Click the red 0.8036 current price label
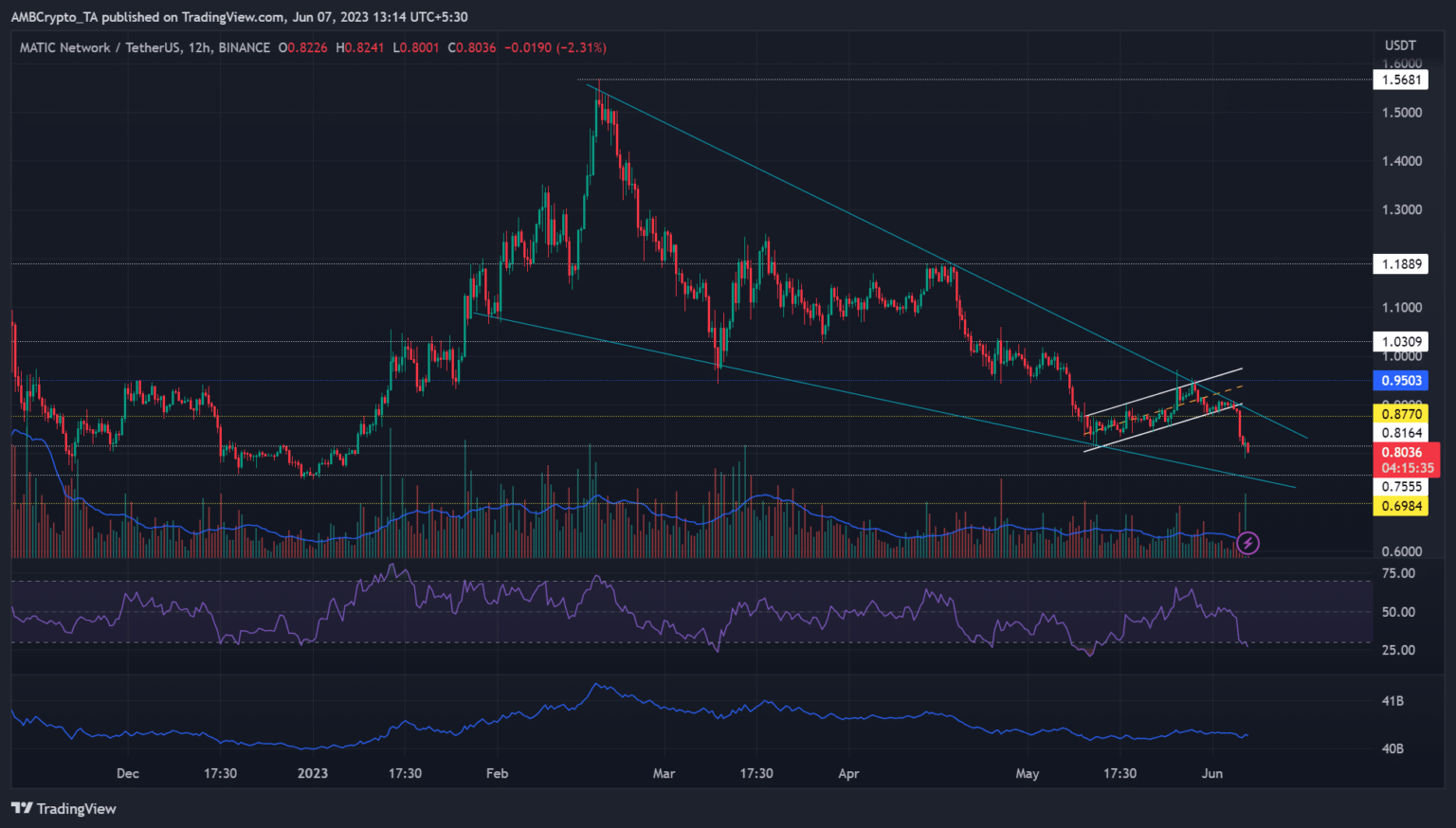This screenshot has width=1456, height=828. 1401,453
